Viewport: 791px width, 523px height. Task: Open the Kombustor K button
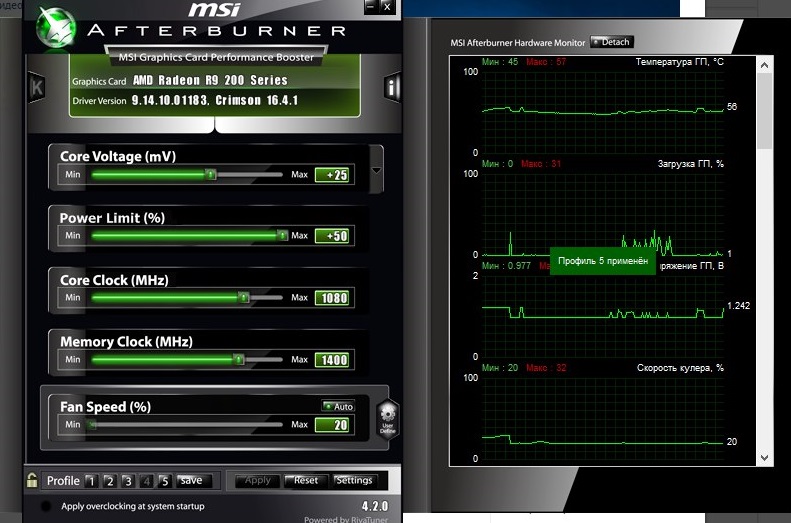(37, 87)
